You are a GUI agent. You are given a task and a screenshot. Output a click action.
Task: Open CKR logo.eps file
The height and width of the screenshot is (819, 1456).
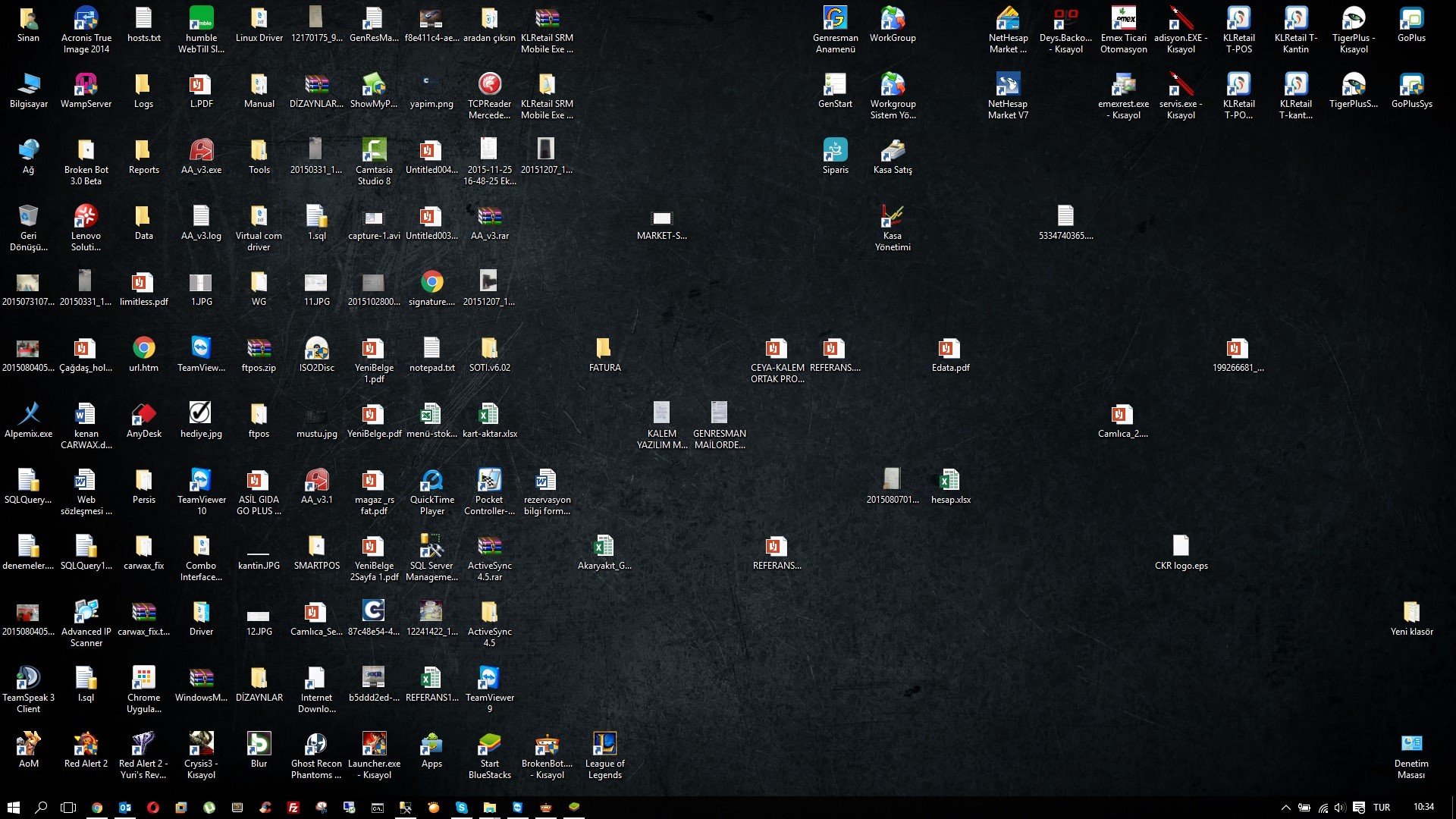click(x=1181, y=552)
